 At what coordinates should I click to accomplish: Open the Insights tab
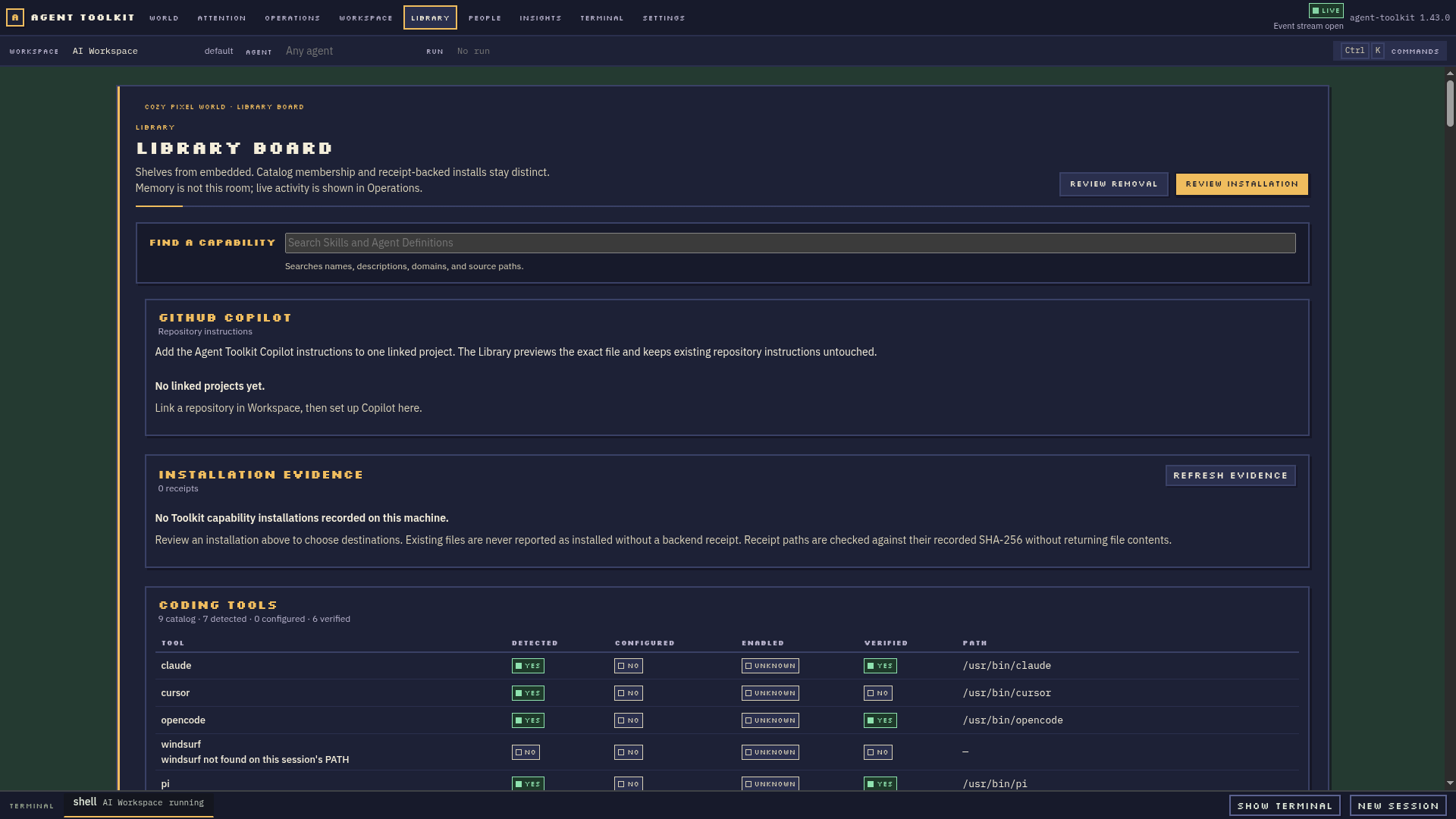pyautogui.click(x=541, y=17)
